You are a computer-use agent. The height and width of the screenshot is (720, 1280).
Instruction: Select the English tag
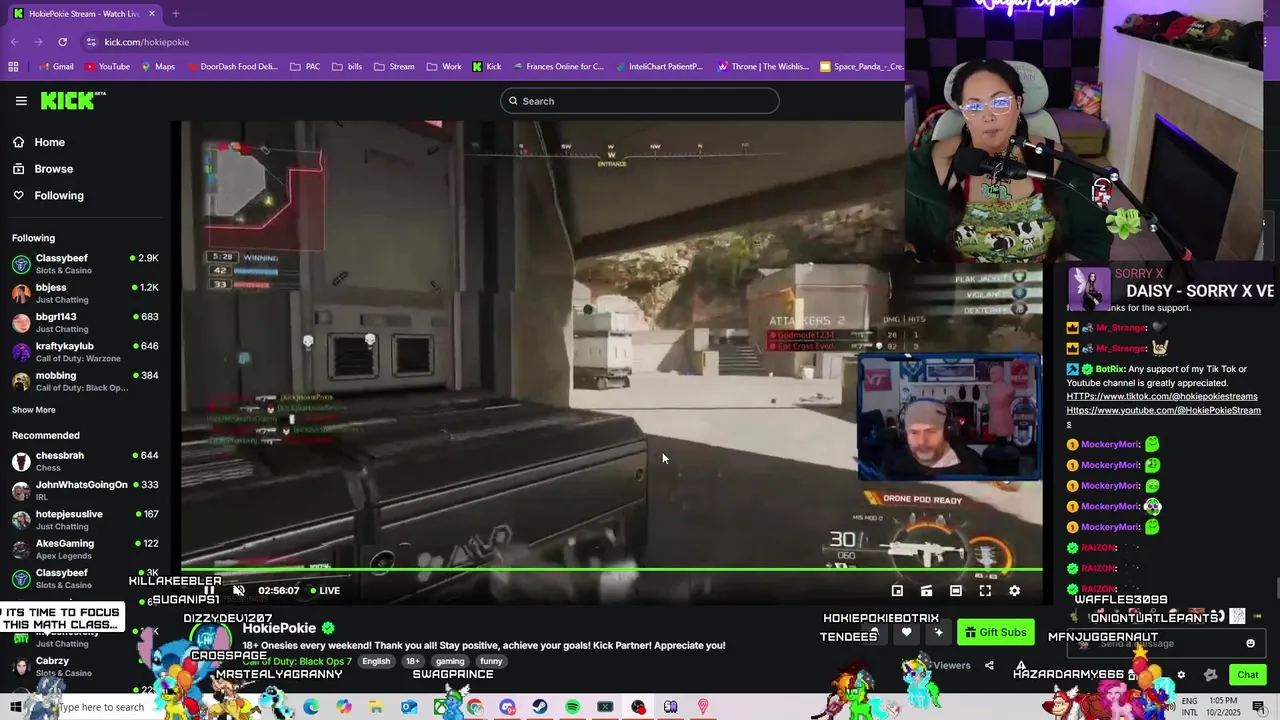pyautogui.click(x=376, y=661)
